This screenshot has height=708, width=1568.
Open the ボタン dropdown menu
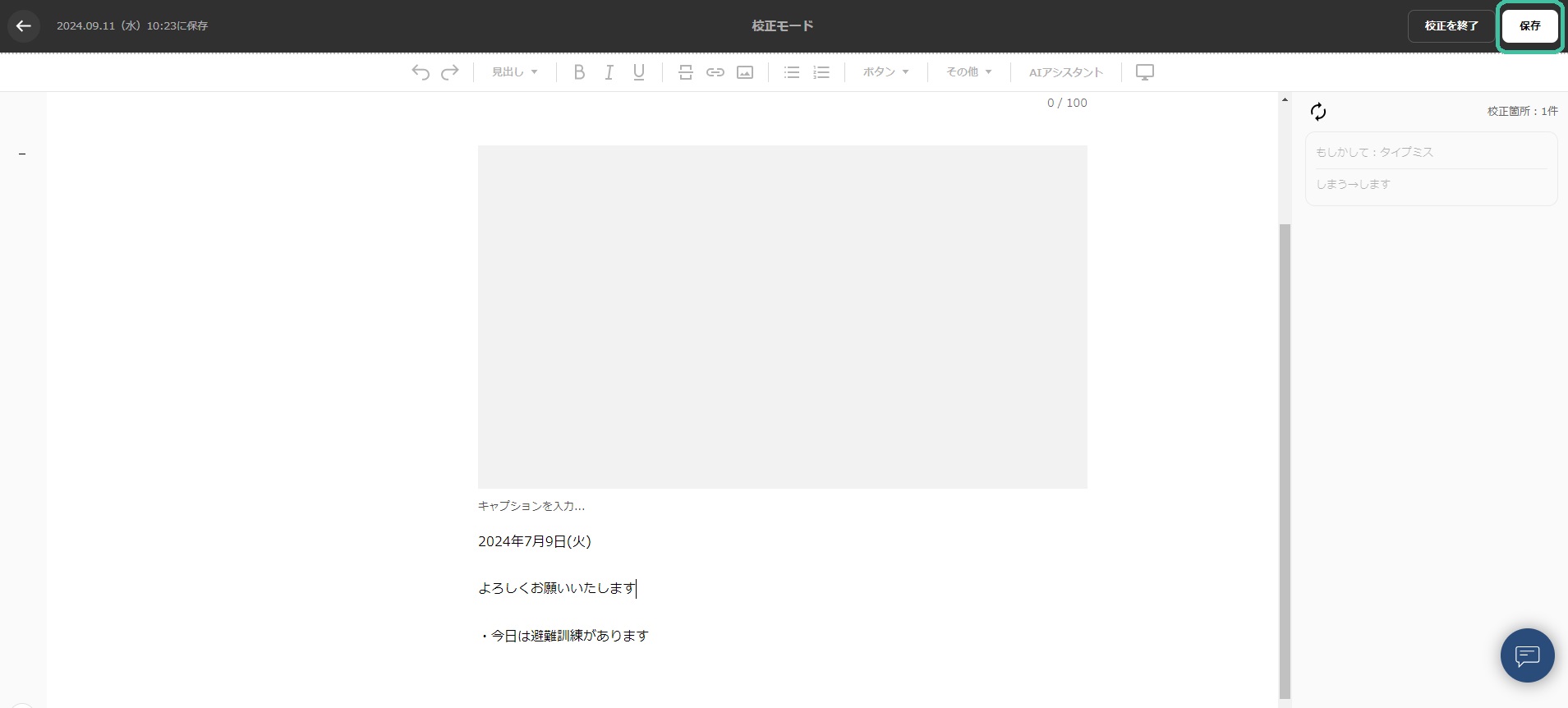(885, 72)
